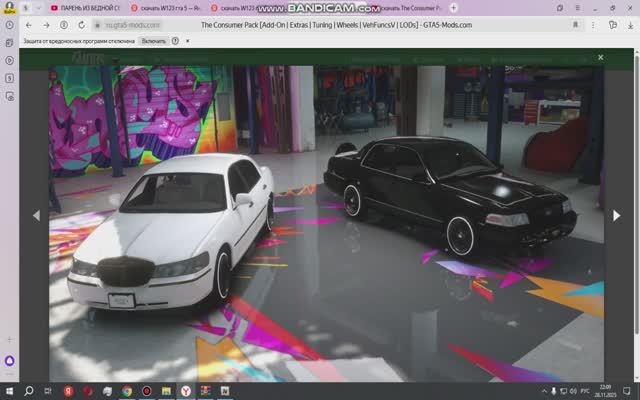Launch Yandex app from taskbar

point(68,391)
